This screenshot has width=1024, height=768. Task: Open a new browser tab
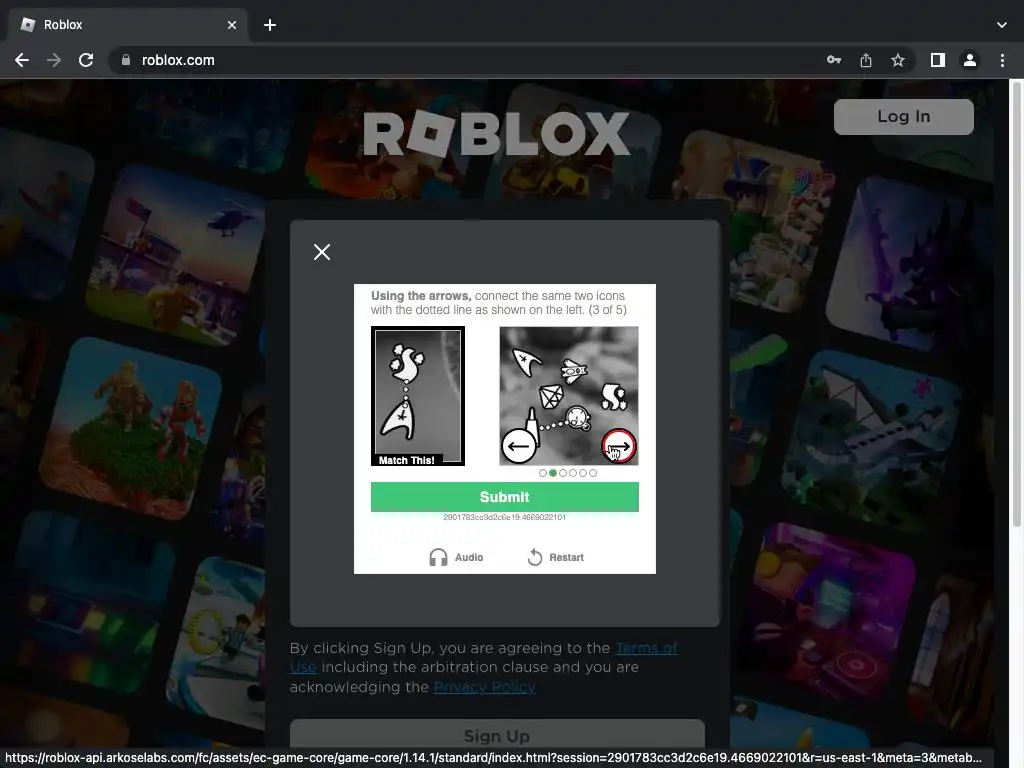(x=270, y=25)
